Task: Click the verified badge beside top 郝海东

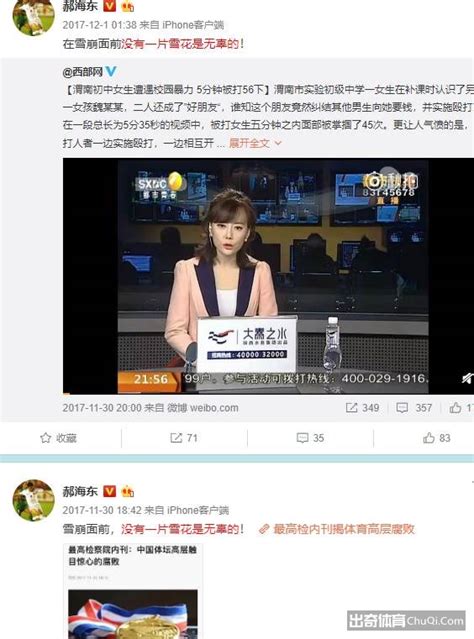Action: pos(109,6)
